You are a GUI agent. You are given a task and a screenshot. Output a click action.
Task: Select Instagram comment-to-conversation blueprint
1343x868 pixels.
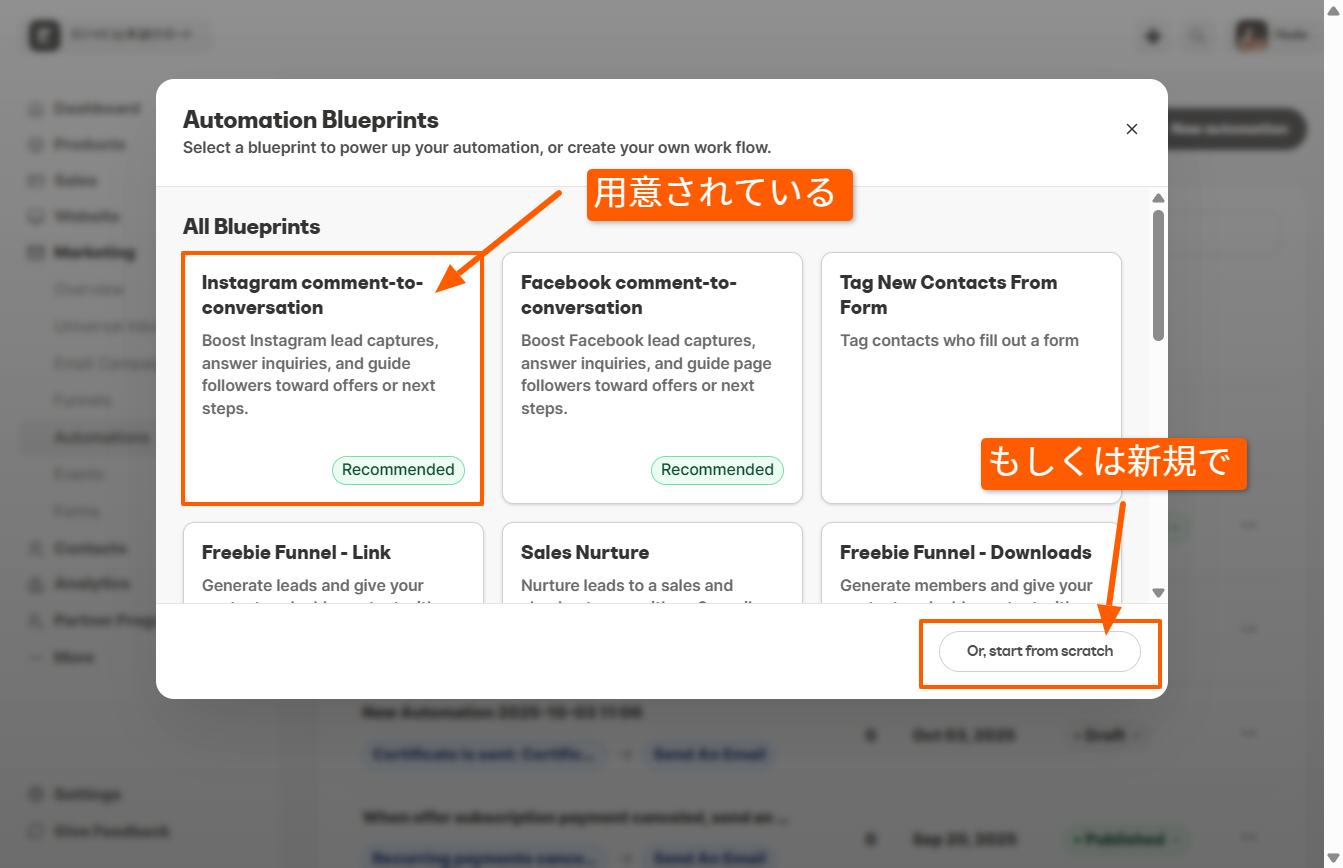tap(332, 378)
